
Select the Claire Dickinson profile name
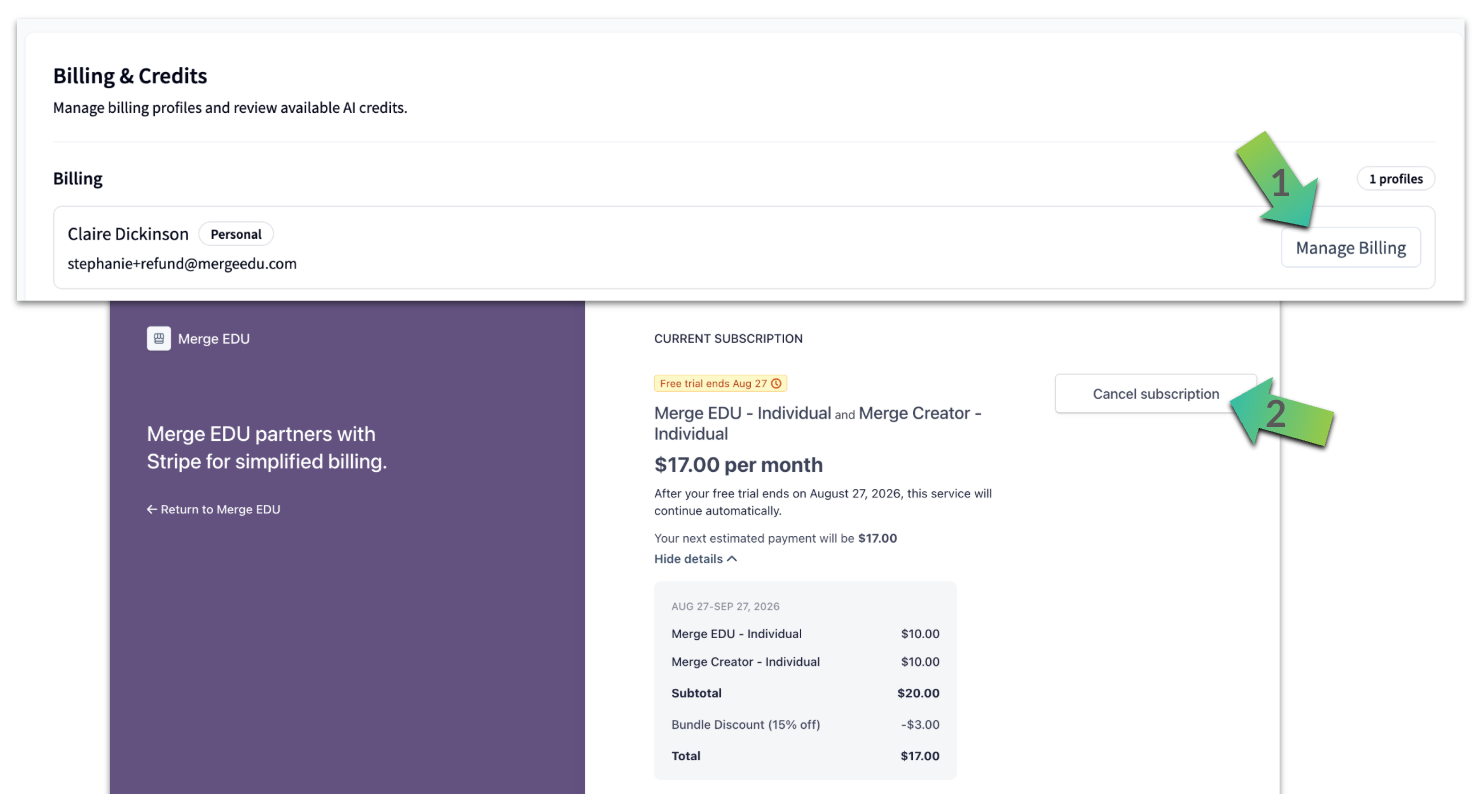click(128, 234)
